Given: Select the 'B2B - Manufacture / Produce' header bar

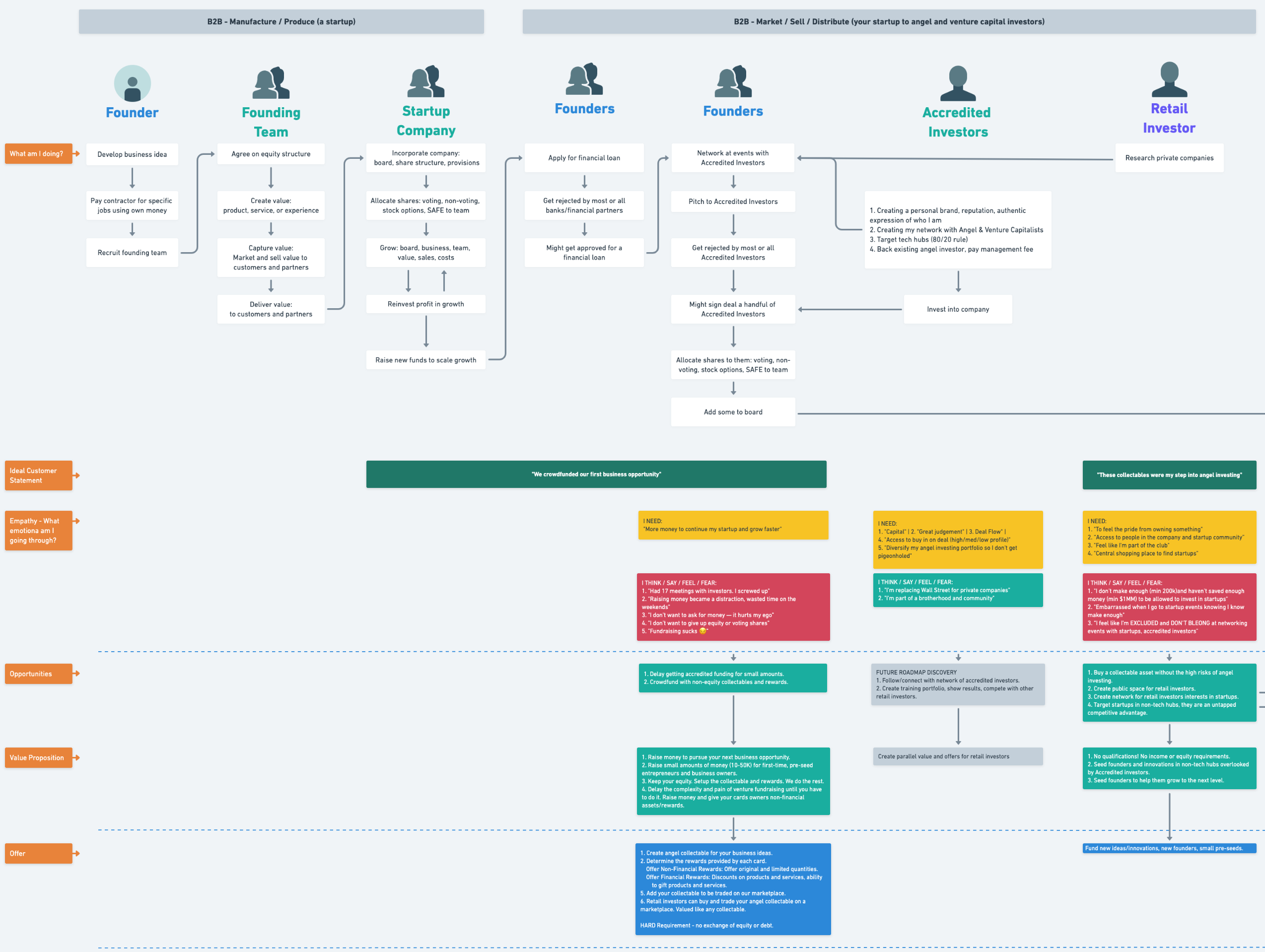Looking at the screenshot, I should [x=281, y=21].
